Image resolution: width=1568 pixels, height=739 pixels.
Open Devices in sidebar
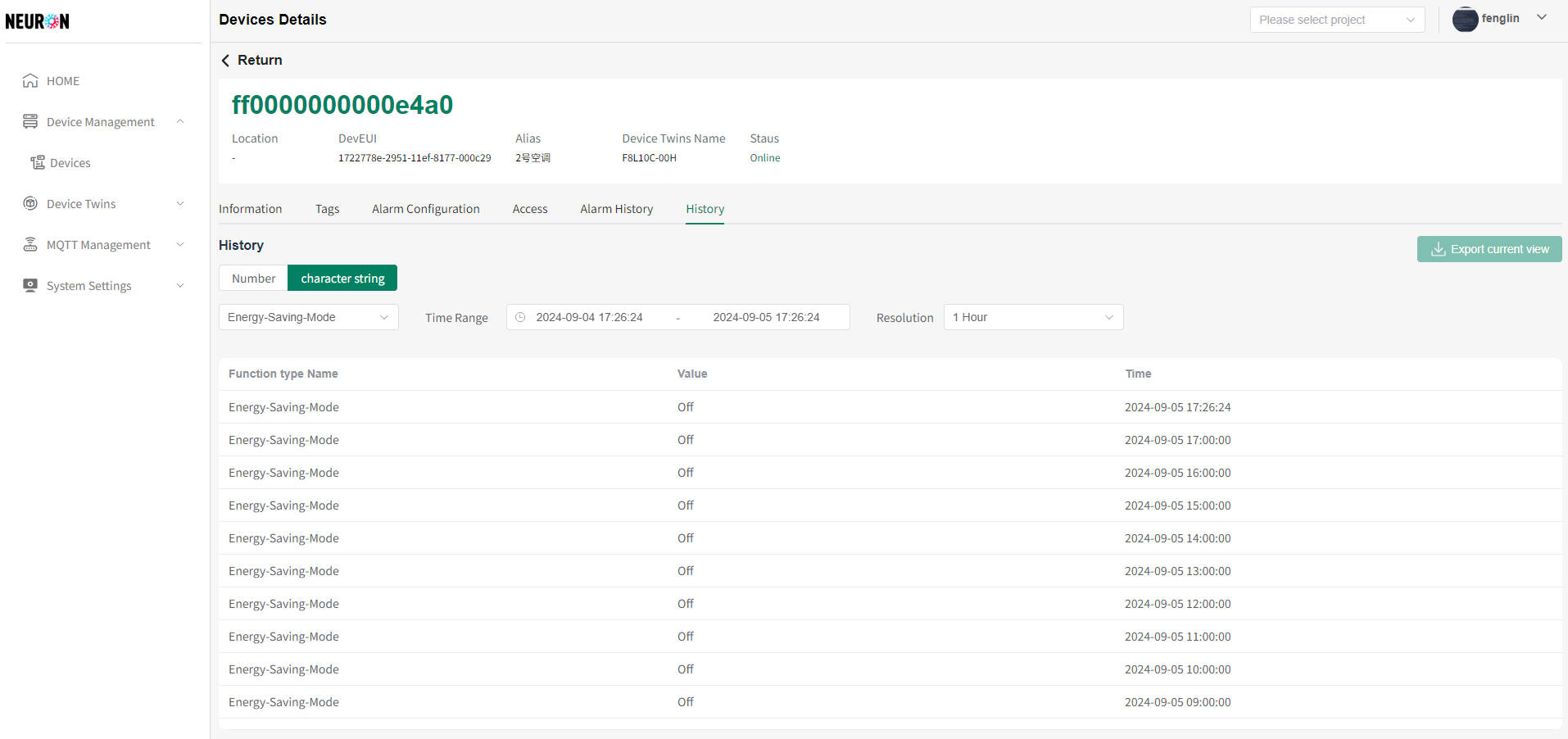point(70,162)
